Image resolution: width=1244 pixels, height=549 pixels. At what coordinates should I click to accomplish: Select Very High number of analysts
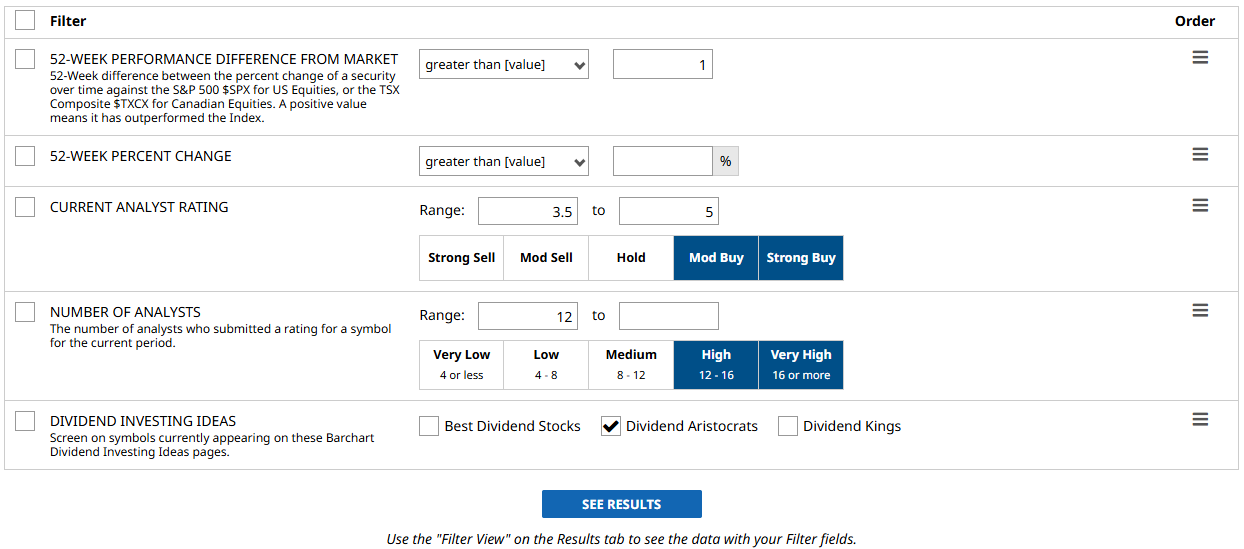point(801,364)
